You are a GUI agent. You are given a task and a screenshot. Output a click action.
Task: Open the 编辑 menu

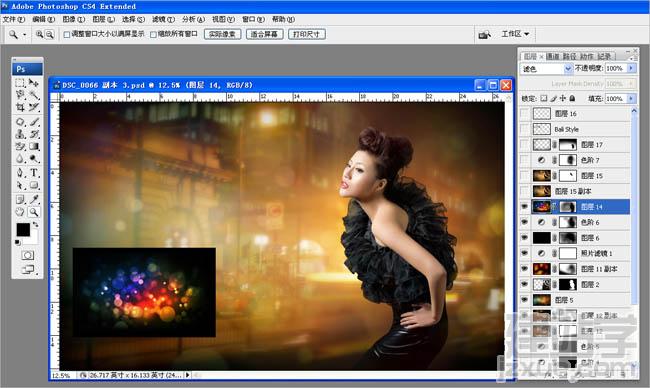44,19
